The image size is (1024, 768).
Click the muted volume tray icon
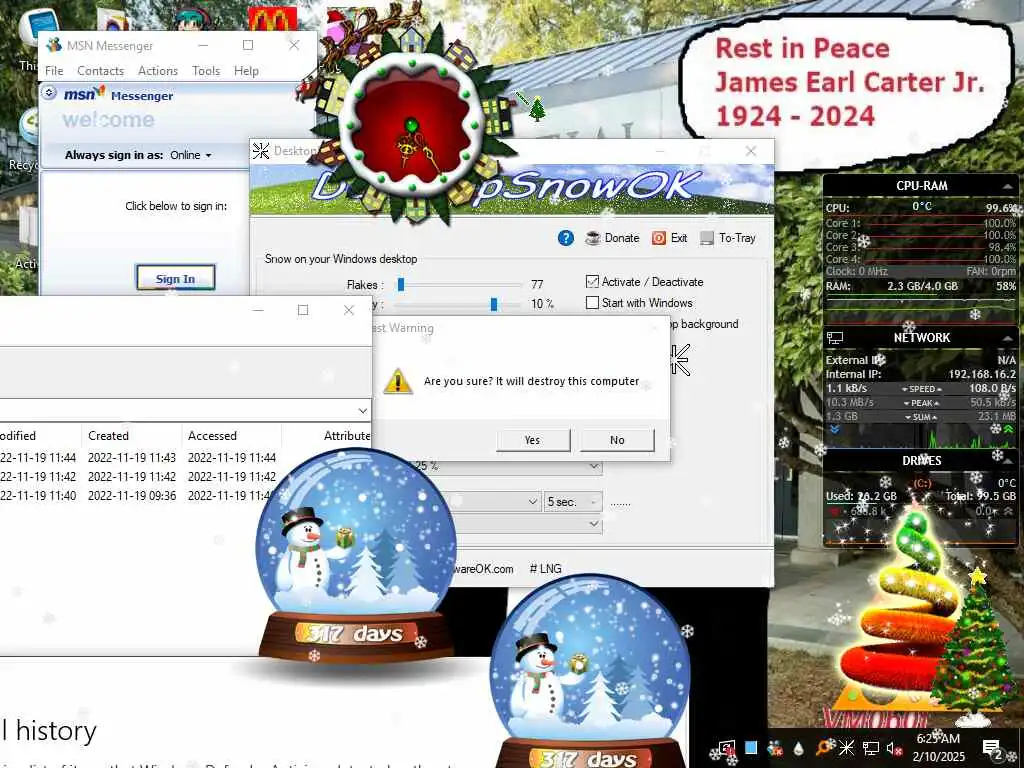[x=895, y=749]
